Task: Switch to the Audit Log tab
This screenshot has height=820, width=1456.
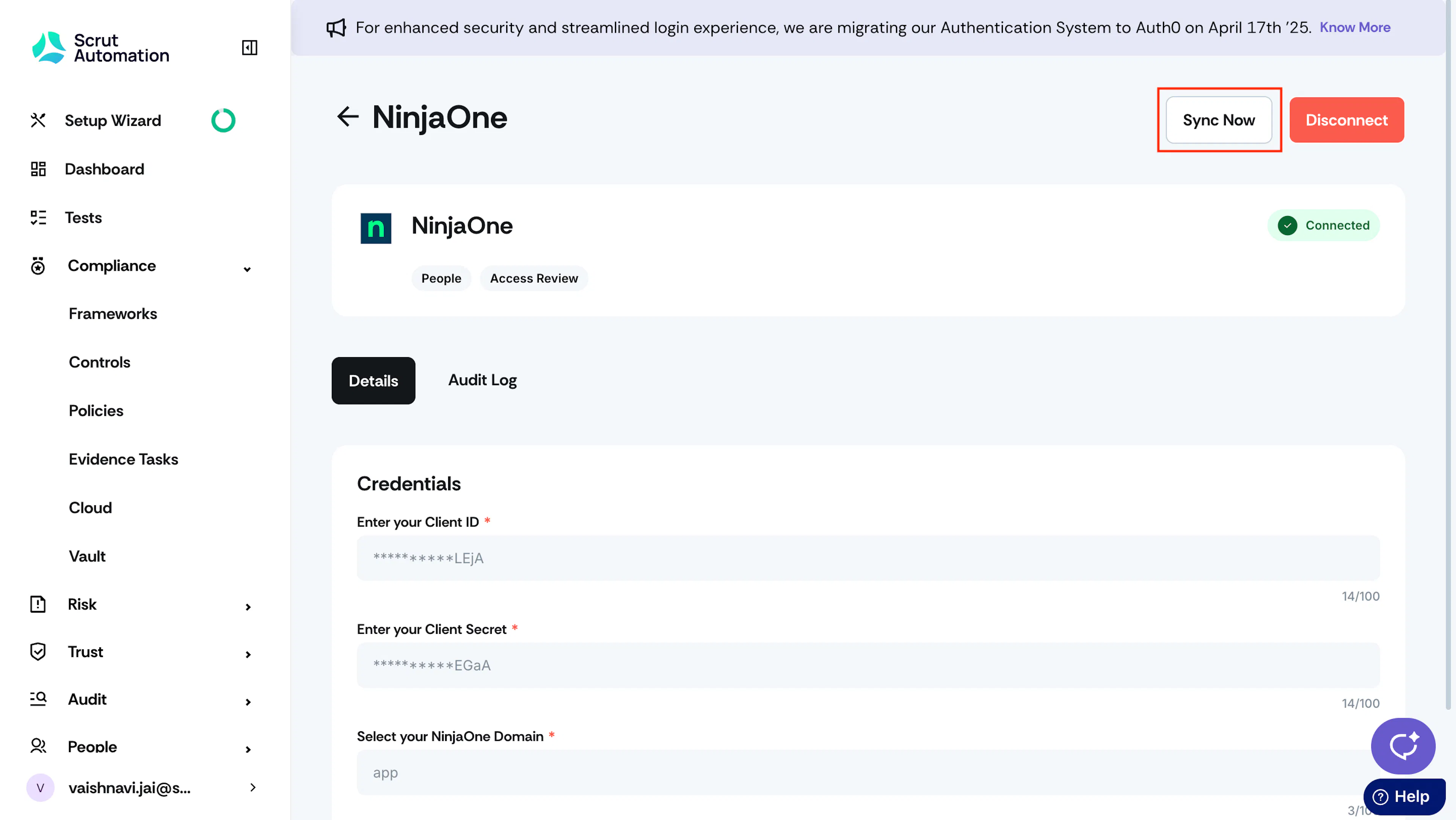Action: pyautogui.click(x=482, y=380)
